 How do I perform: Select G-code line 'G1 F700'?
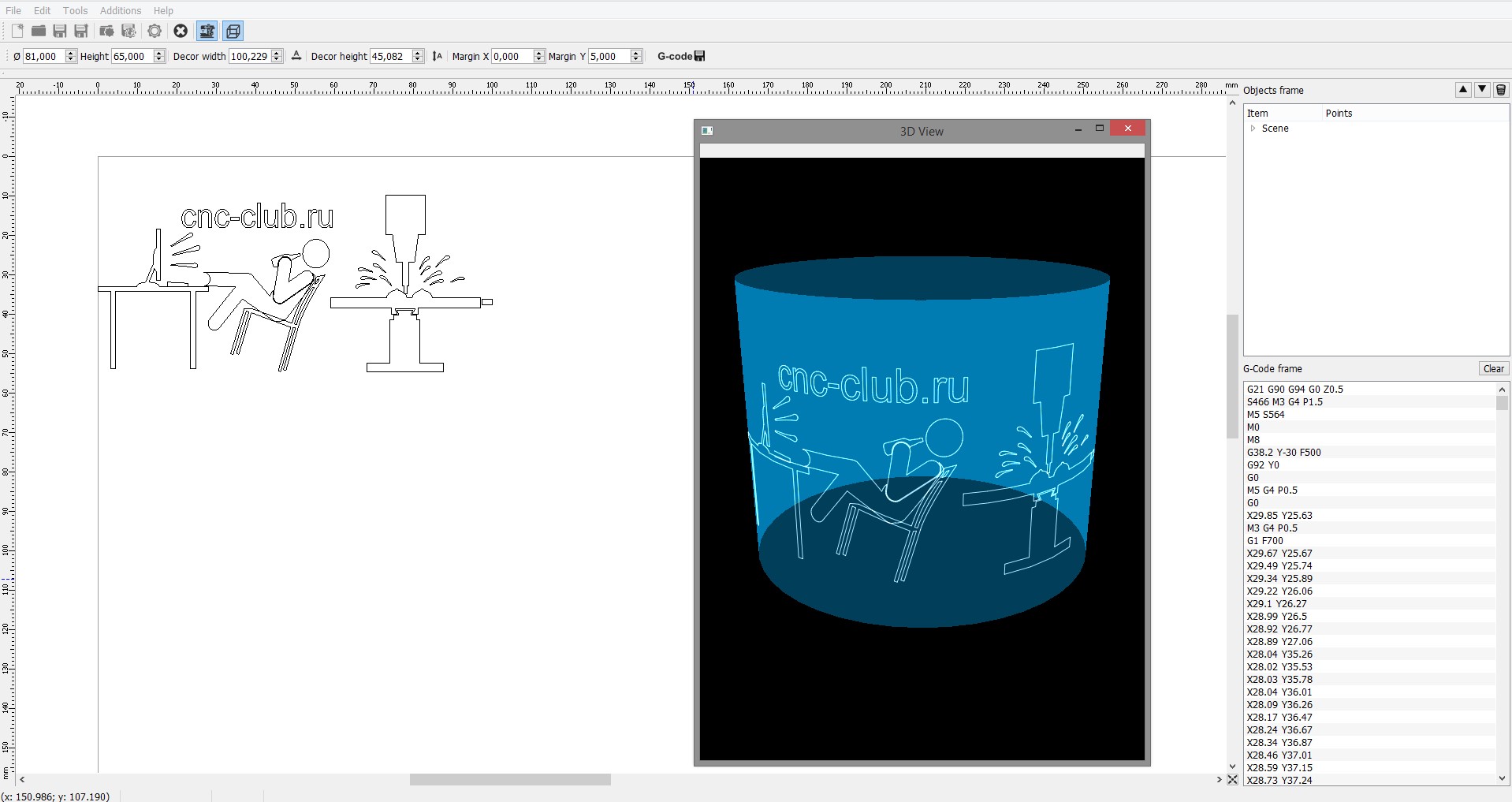click(1370, 541)
